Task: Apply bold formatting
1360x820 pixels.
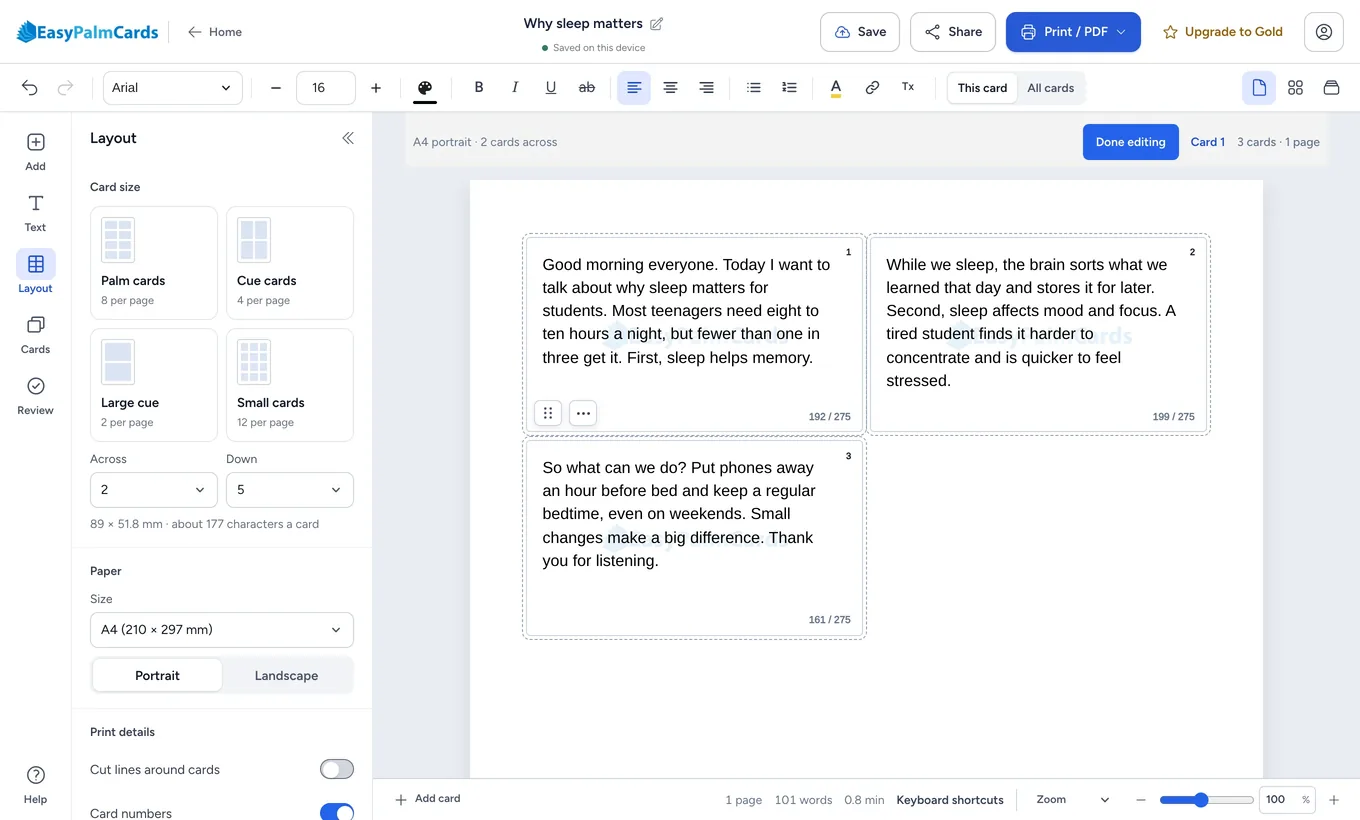Action: coord(479,88)
